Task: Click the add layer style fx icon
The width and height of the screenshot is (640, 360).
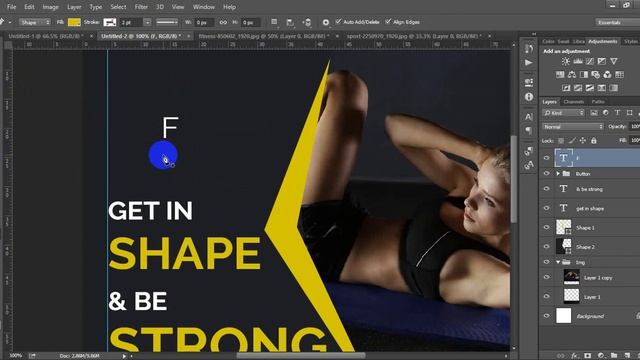Action: (575, 356)
